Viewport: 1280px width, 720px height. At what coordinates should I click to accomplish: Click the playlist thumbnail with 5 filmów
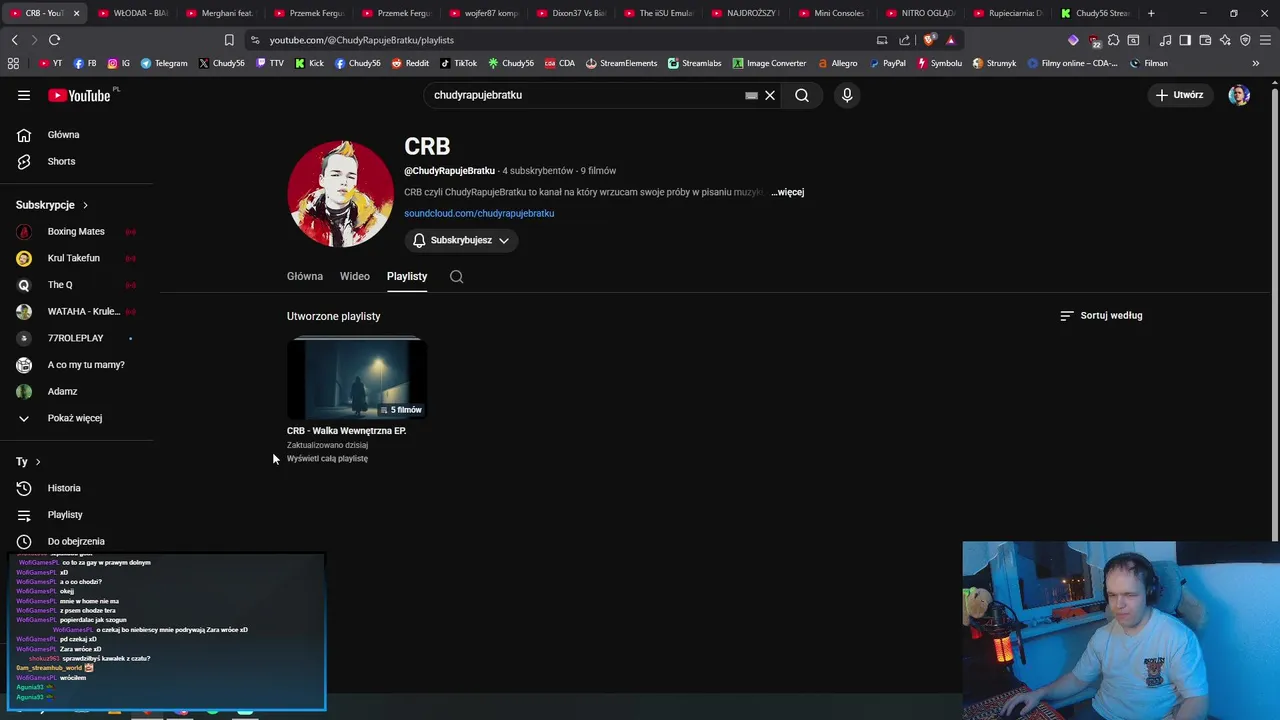pos(357,380)
